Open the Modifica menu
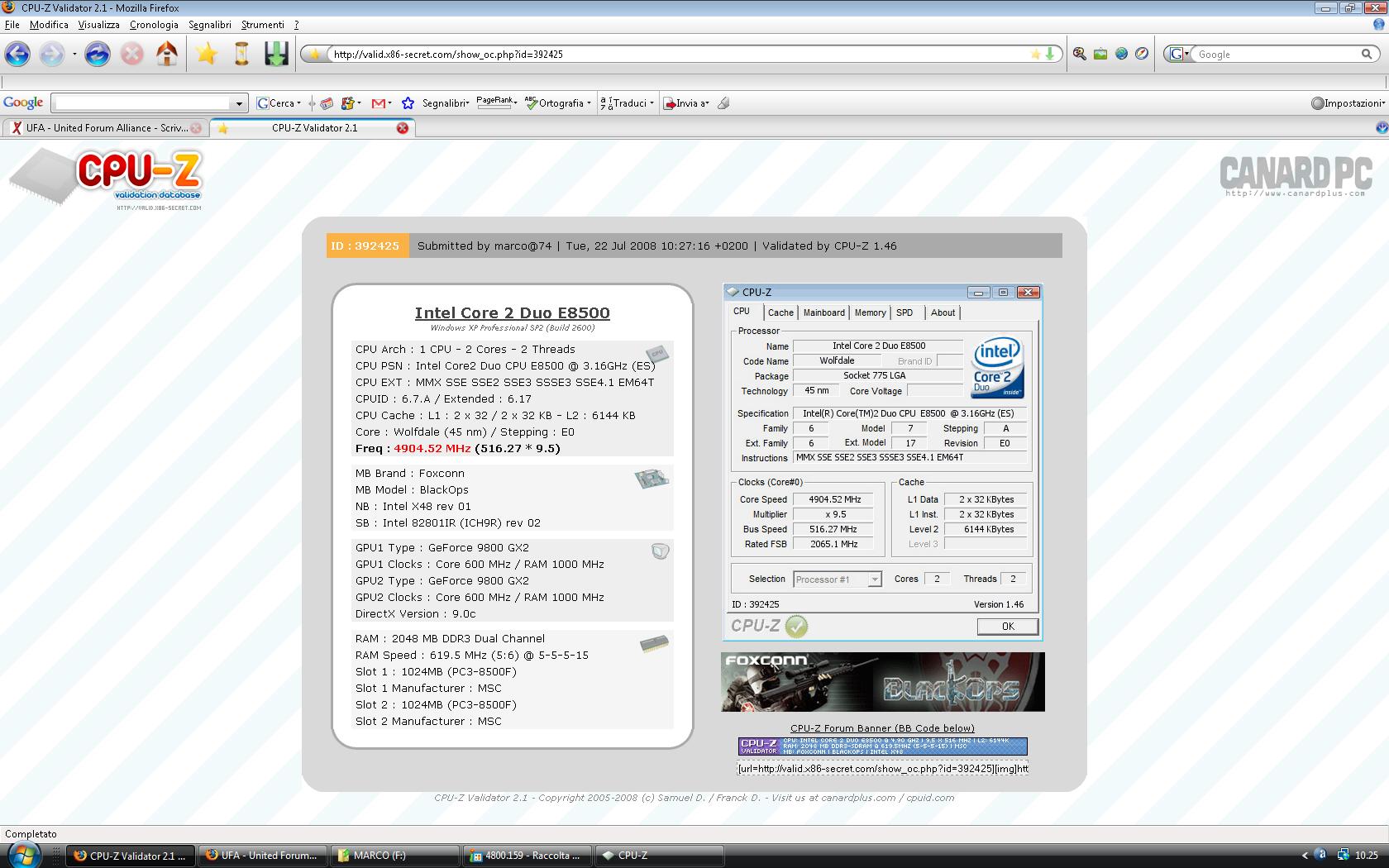 point(49,25)
